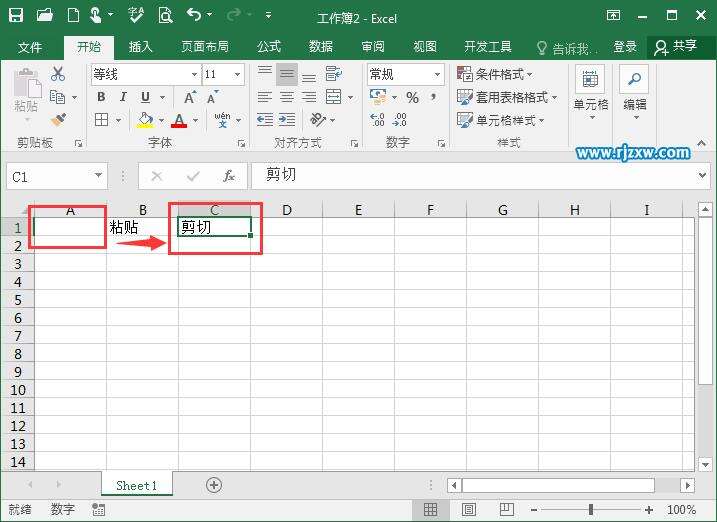This screenshot has height=522, width=717.
Task: Open the number format dropdown showing 常规
Action: pyautogui.click(x=437, y=74)
